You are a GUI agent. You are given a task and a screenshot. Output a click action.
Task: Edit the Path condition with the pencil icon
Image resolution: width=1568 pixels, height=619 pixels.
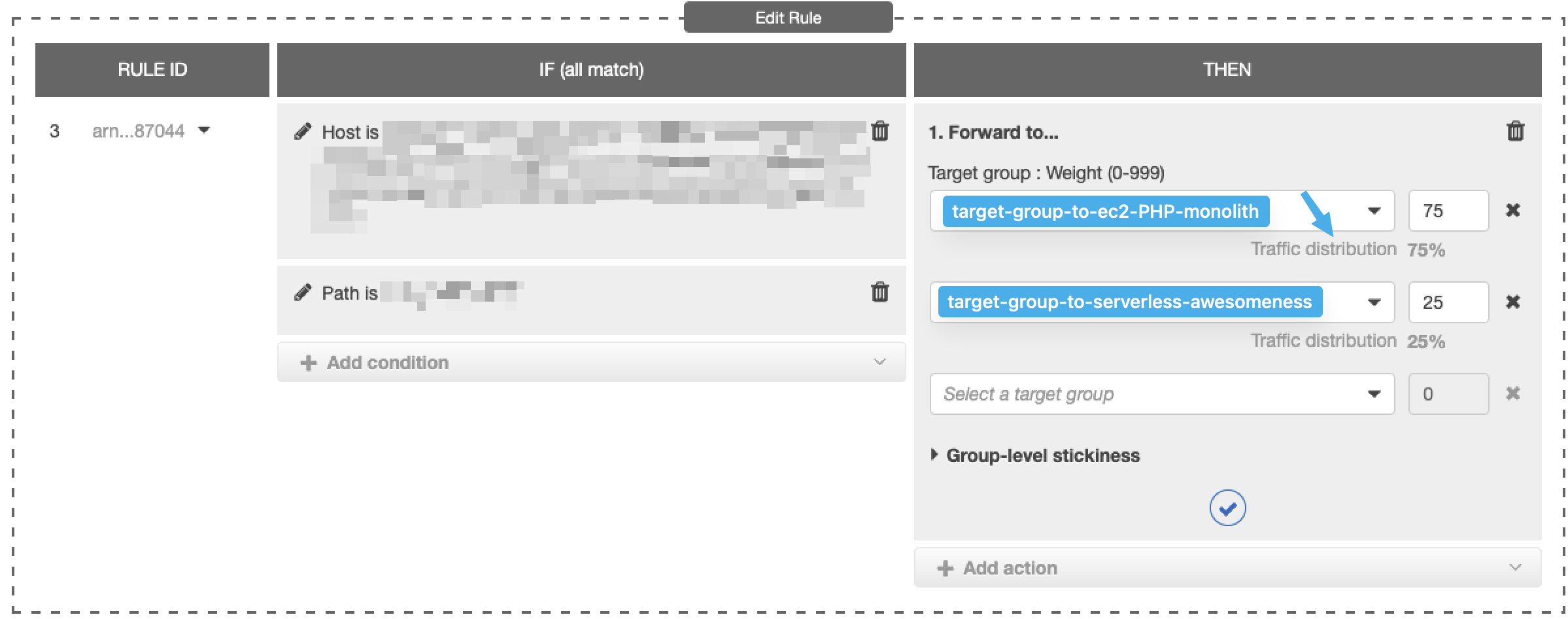[x=303, y=292]
